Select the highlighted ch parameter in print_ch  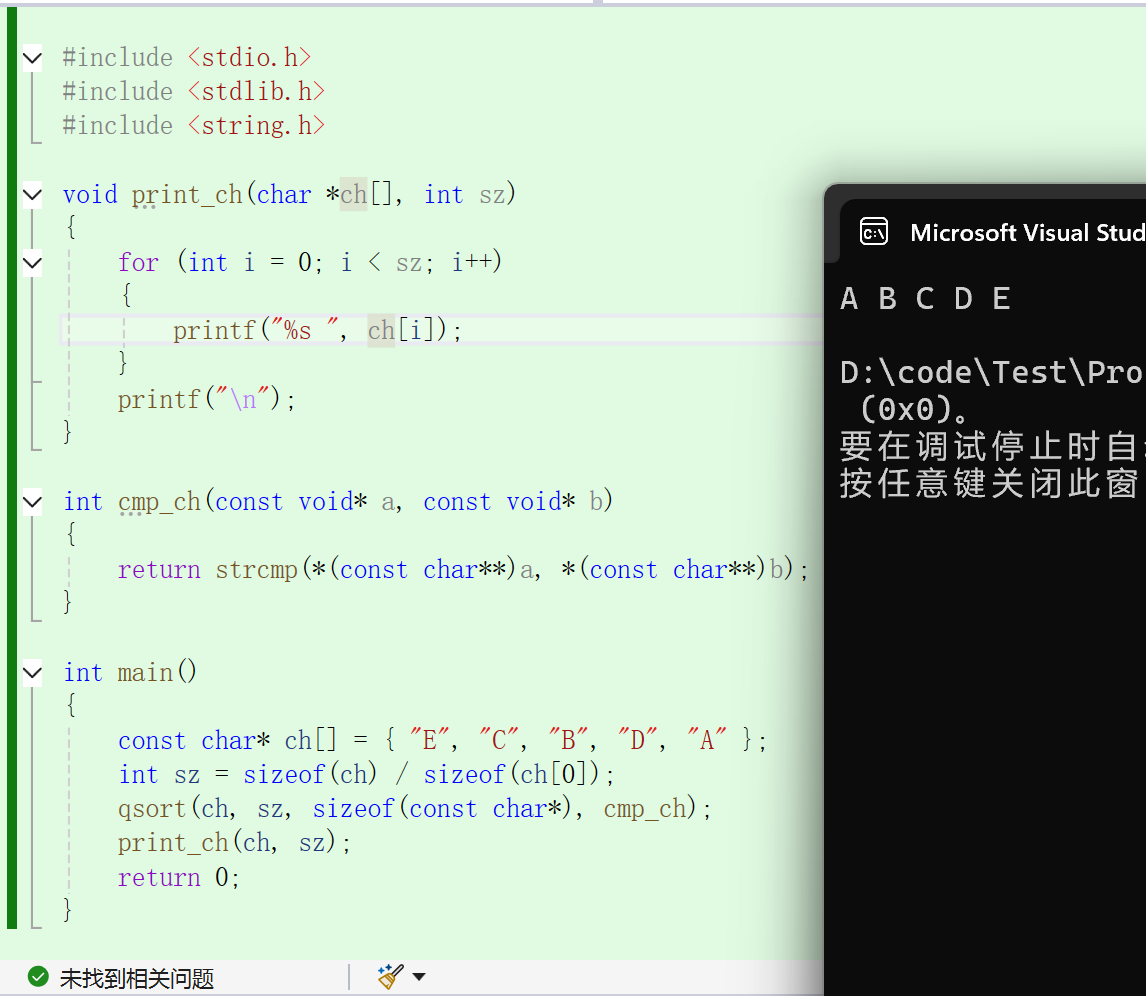click(351, 194)
